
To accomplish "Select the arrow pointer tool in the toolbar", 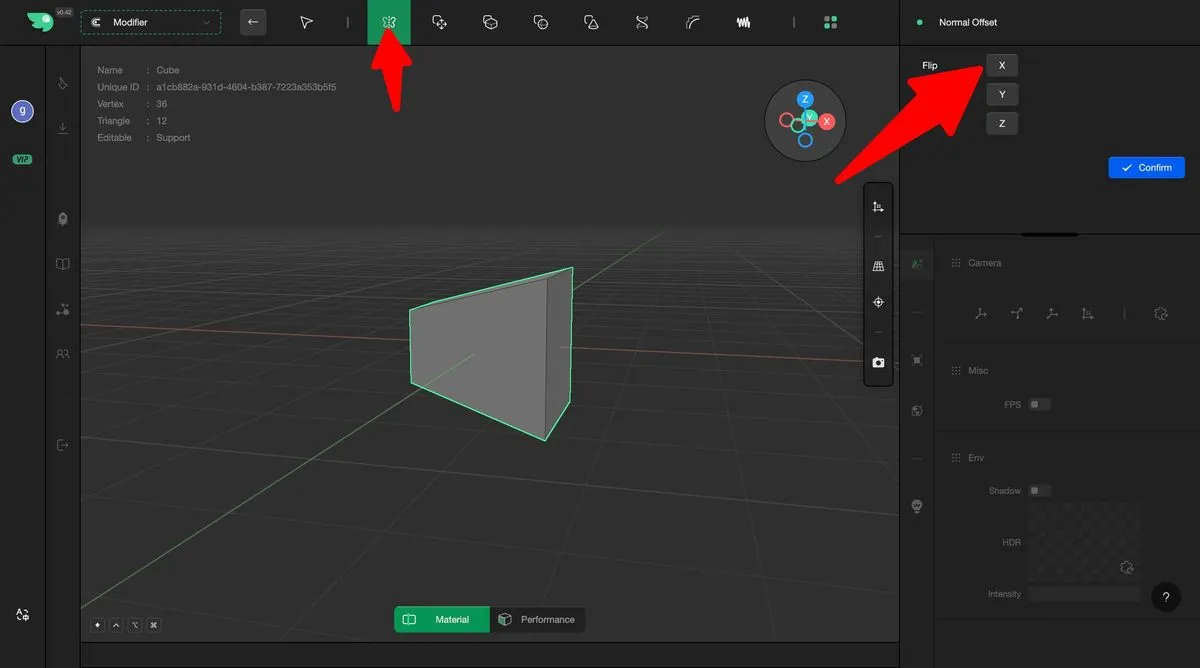I will coord(307,22).
